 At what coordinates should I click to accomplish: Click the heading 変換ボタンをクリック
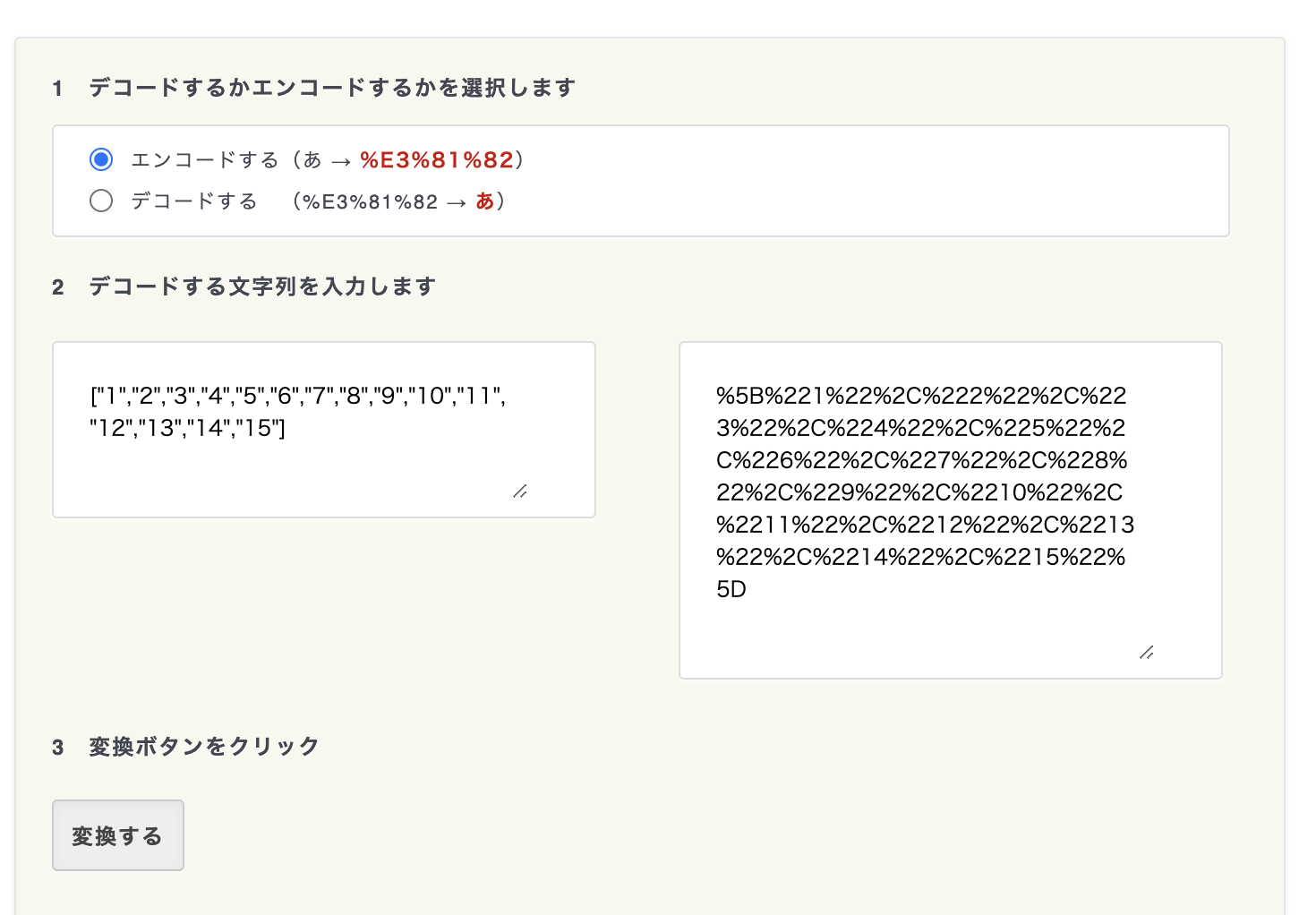(204, 747)
